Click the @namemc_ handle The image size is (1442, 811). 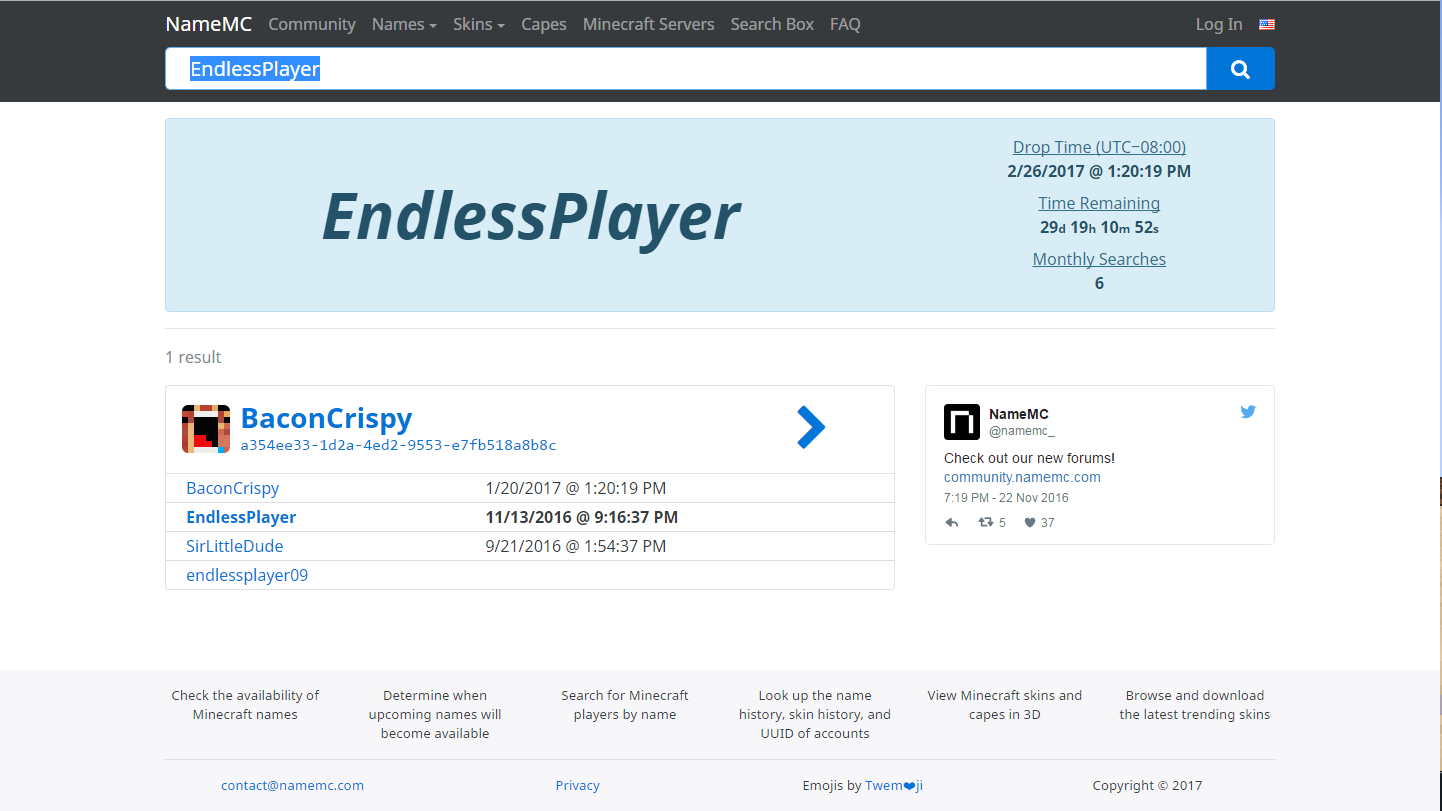[1022, 431]
